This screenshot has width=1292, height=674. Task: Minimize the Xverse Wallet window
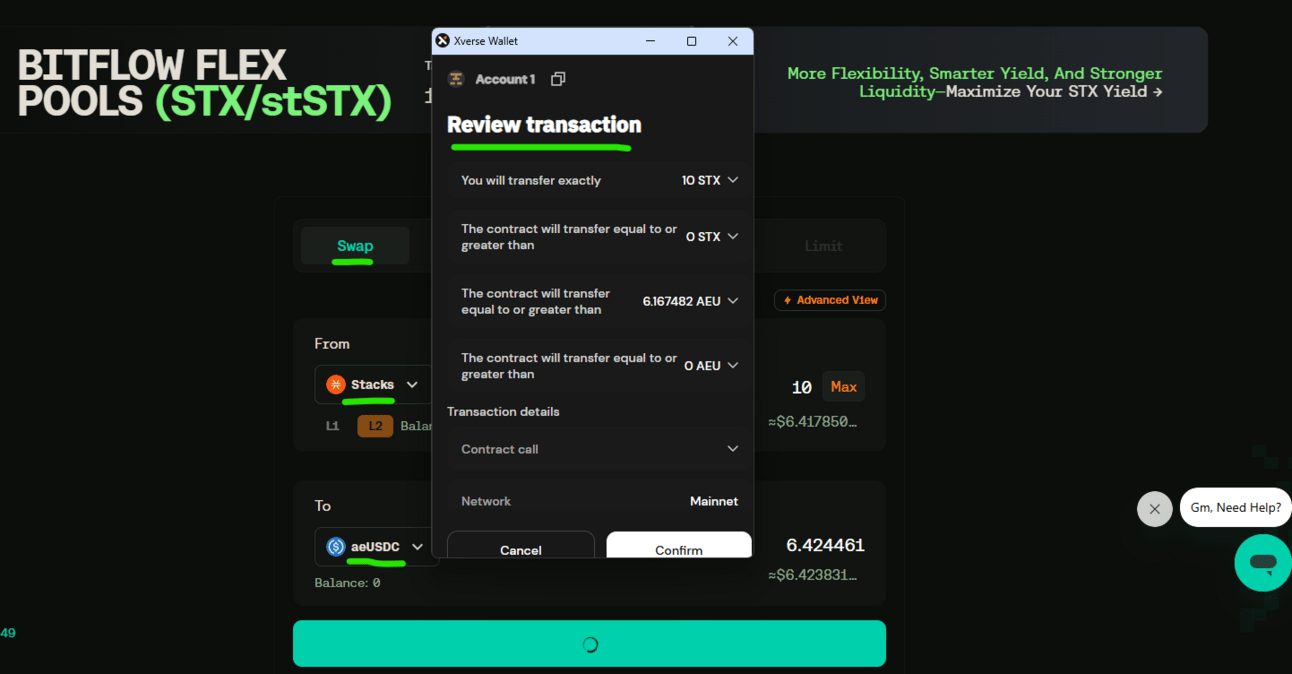coord(650,41)
